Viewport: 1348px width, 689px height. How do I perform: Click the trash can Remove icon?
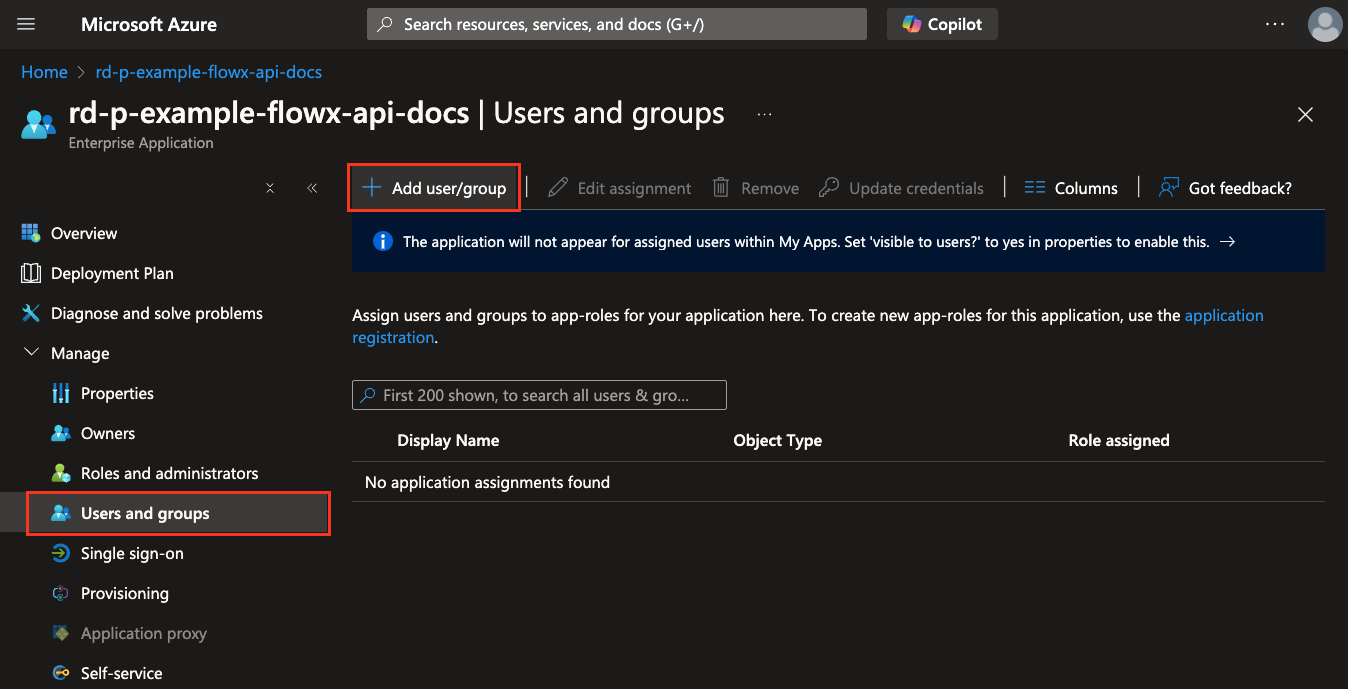point(720,187)
